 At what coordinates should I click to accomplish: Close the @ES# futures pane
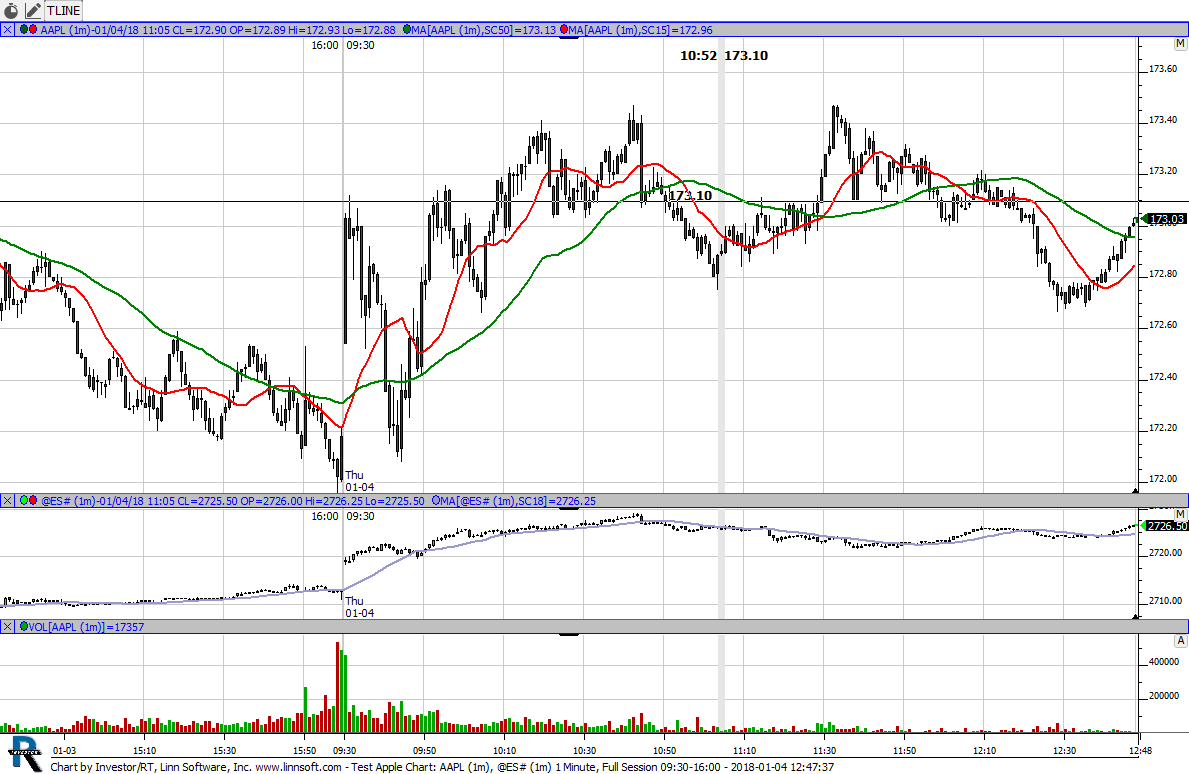pos(7,501)
